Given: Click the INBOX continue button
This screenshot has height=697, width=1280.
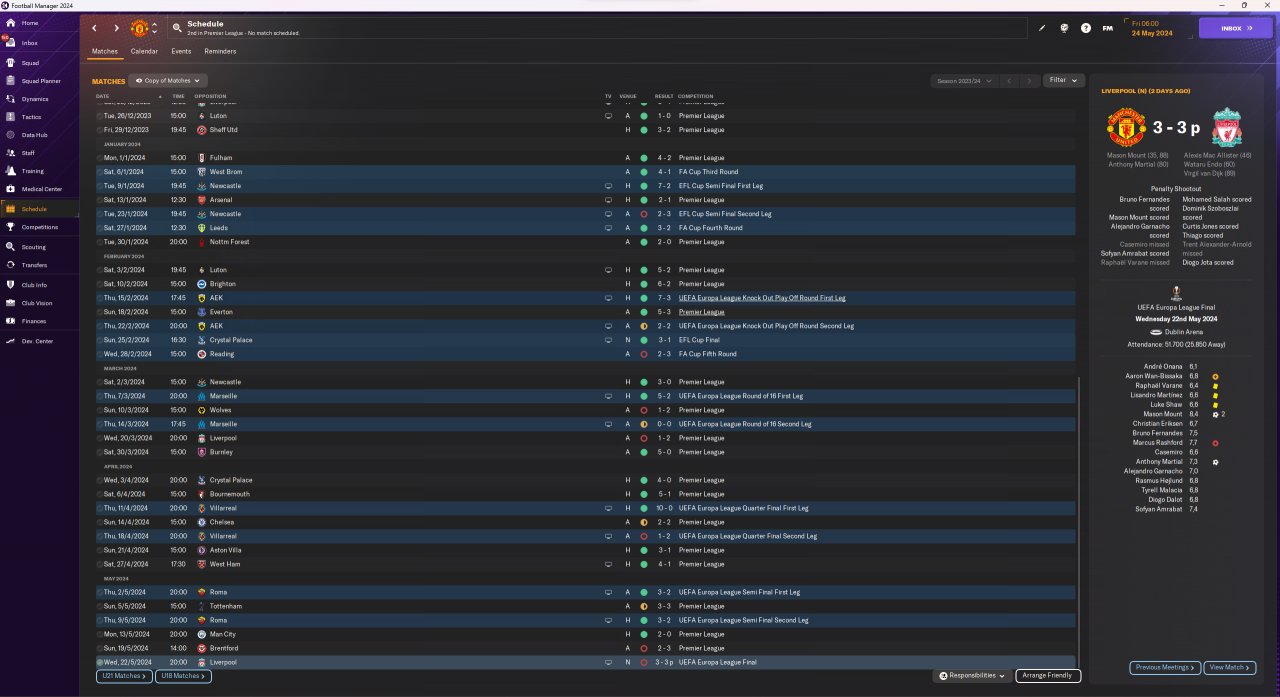Looking at the screenshot, I should point(1235,28).
